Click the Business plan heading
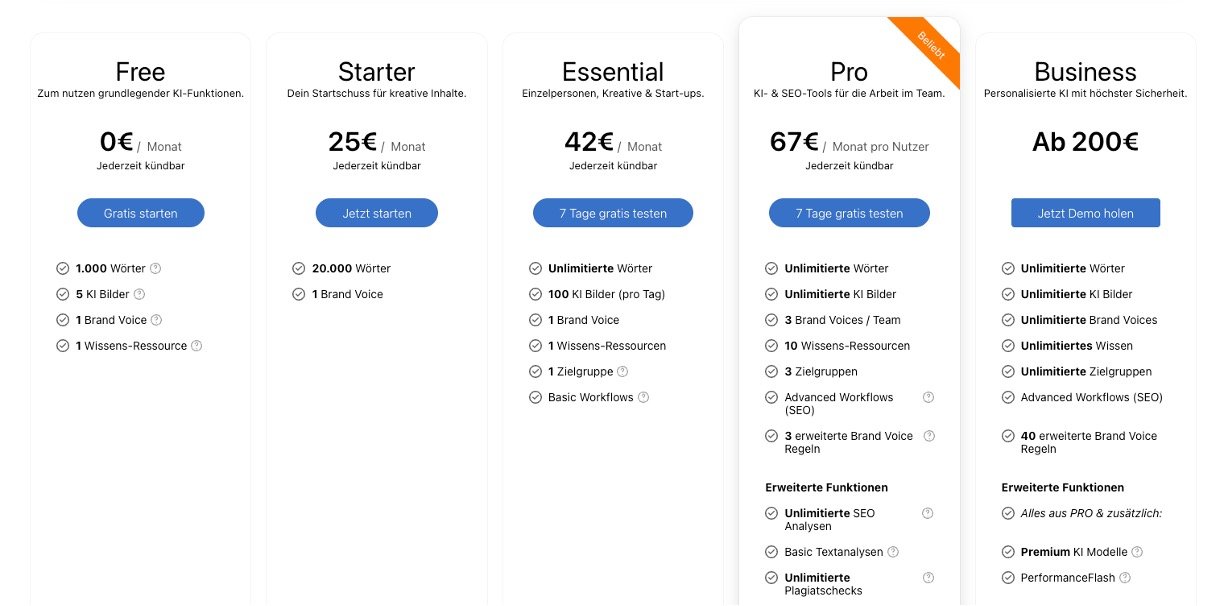 click(x=1085, y=72)
